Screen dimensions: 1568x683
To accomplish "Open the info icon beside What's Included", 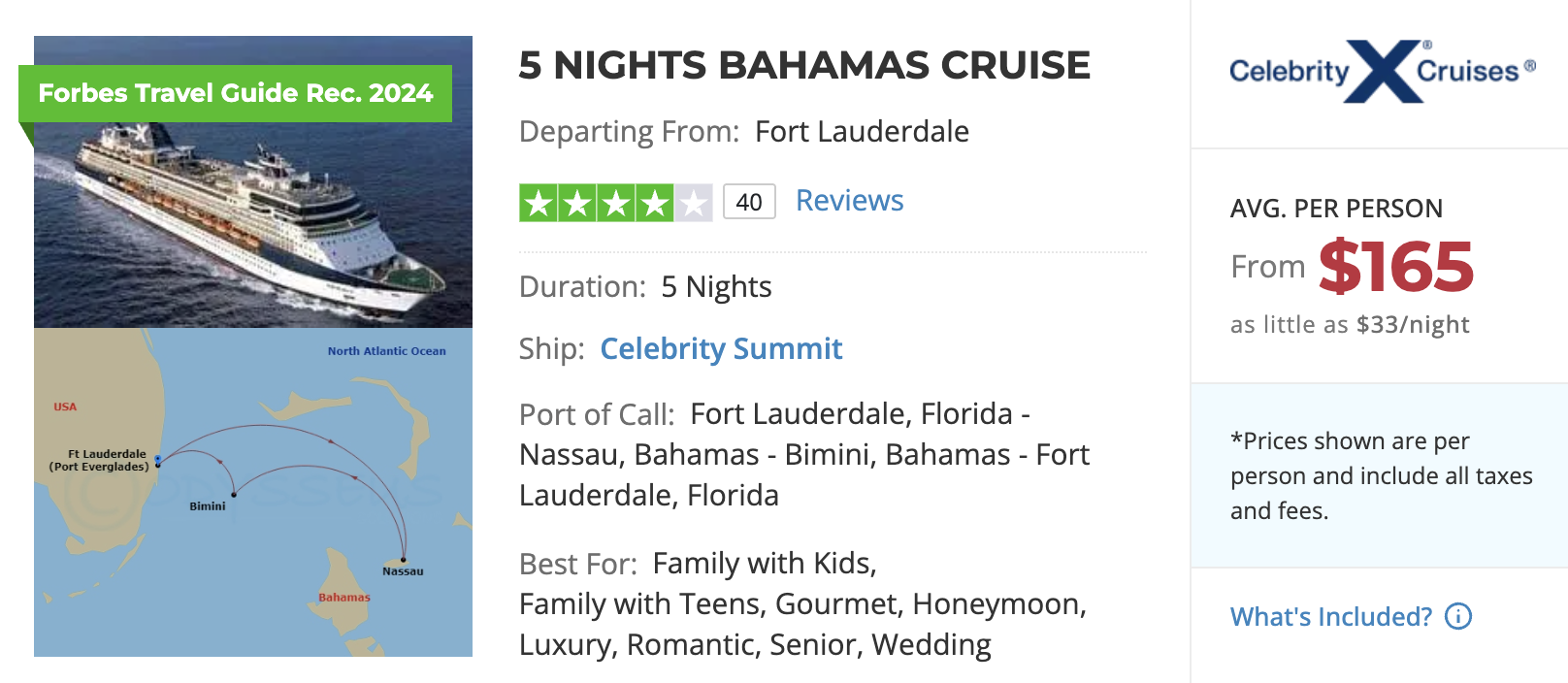I will [x=1459, y=616].
